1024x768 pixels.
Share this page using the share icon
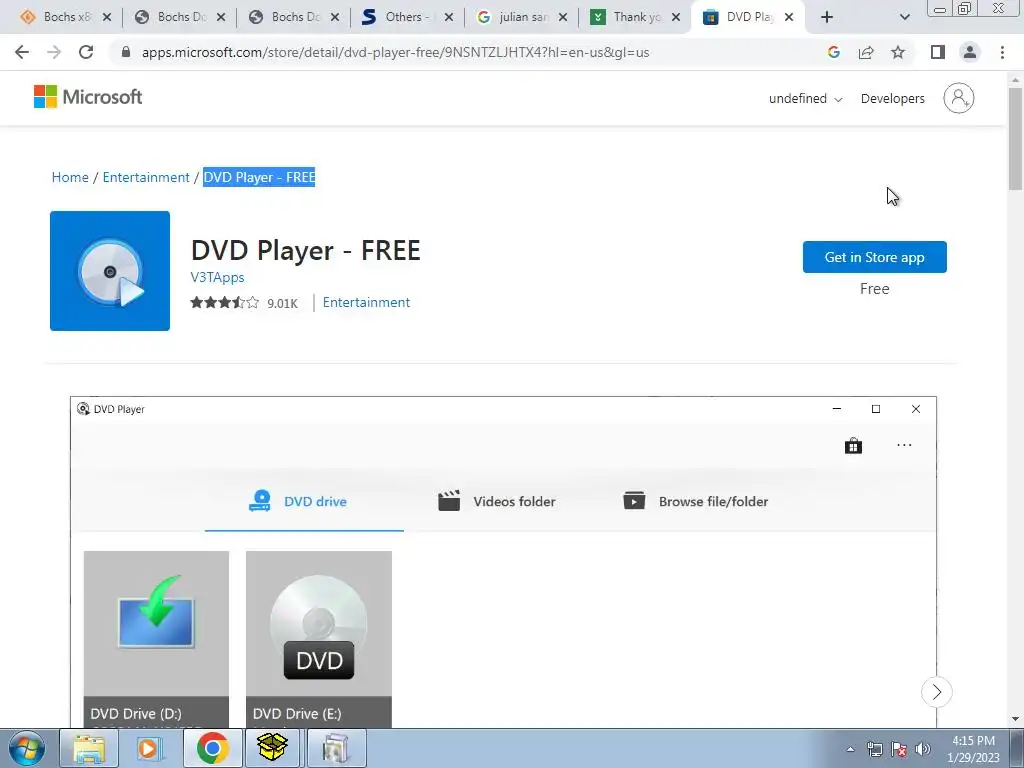click(866, 52)
